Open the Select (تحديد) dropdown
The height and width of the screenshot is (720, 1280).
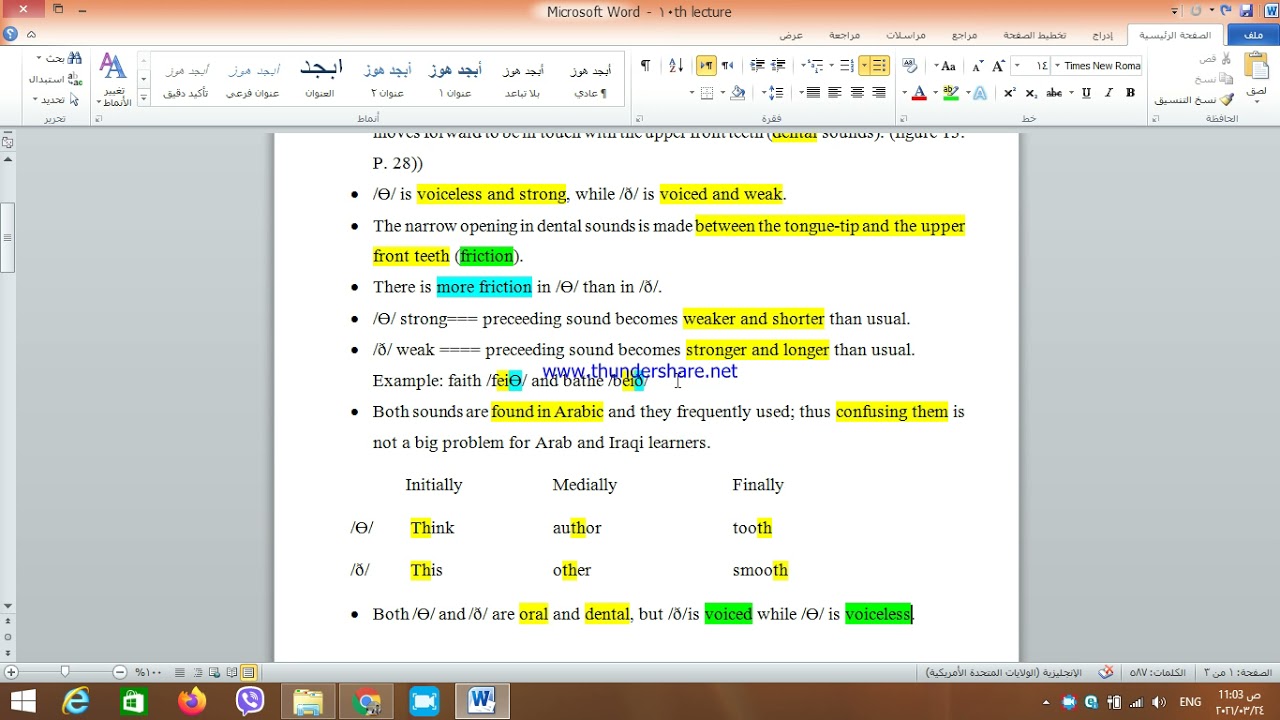pos(56,100)
